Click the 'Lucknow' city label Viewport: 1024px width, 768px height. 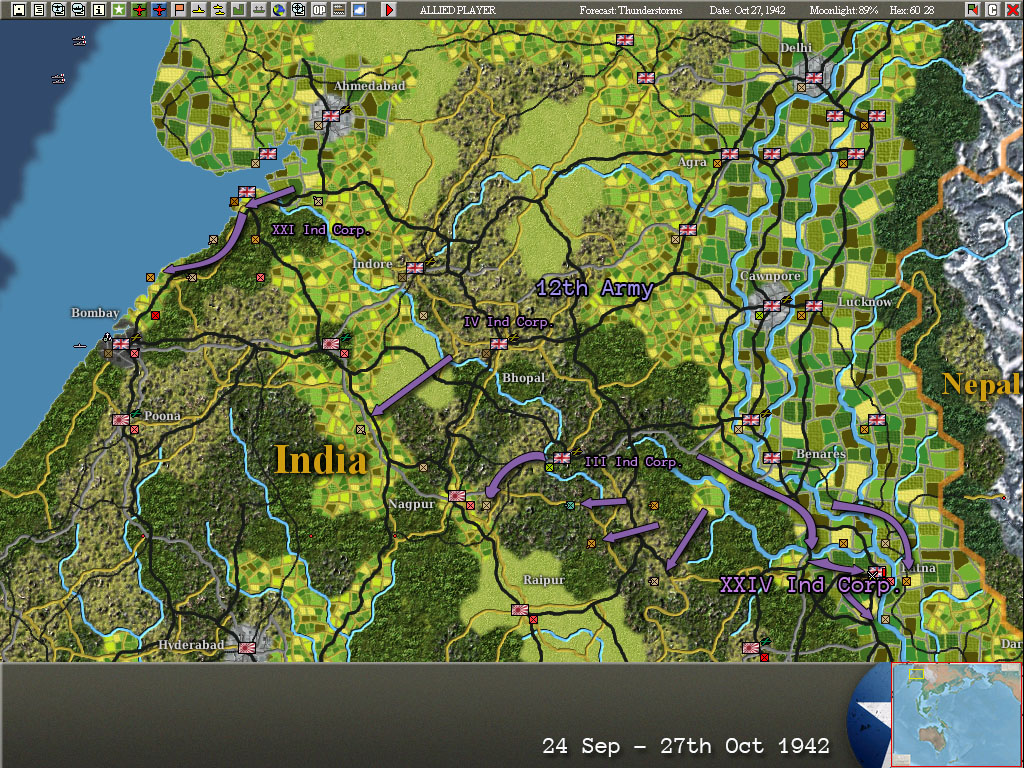pos(865,302)
